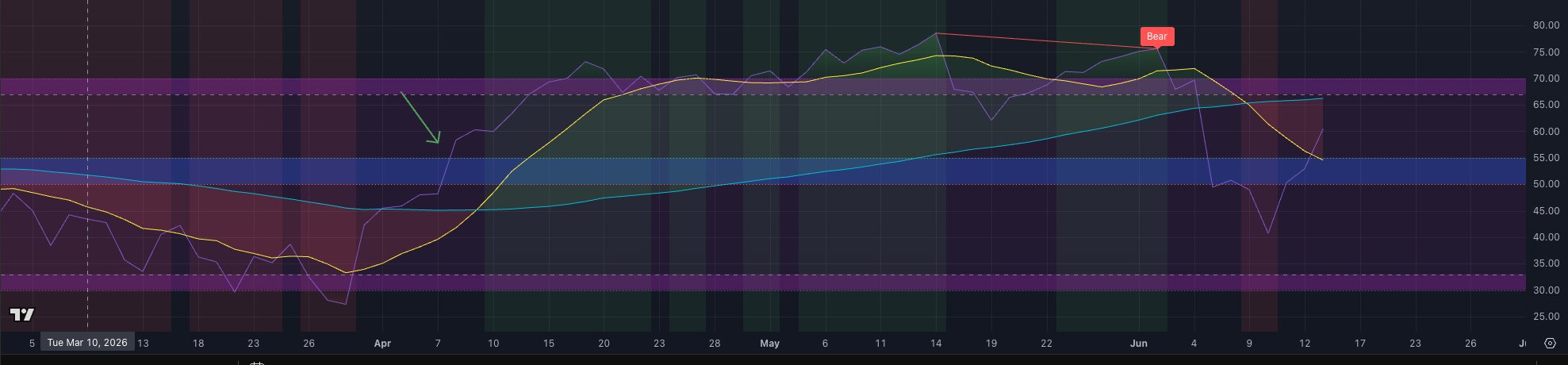
Task: Click the 60.00 price scale value
Action: 1546,132
